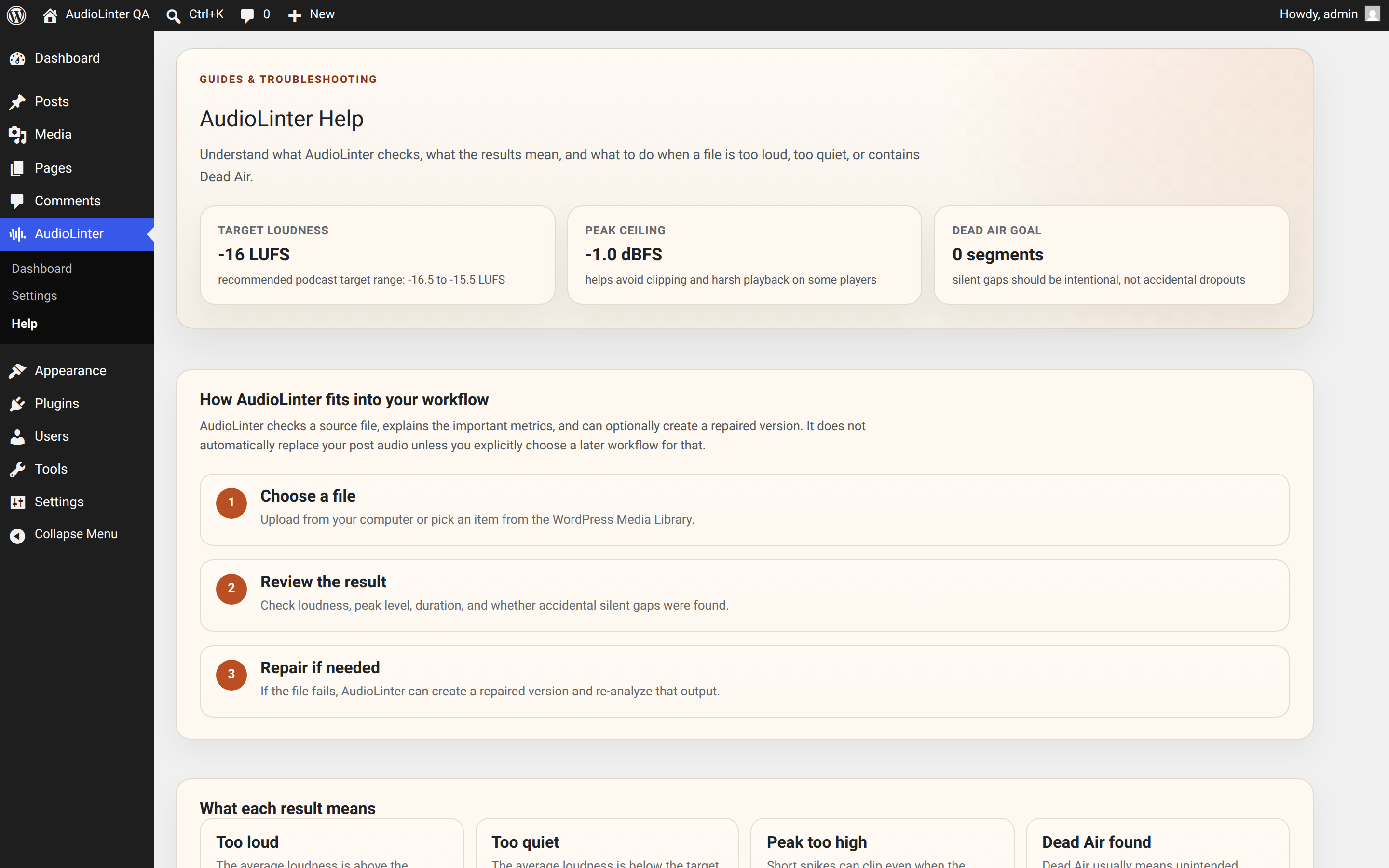Open the Media menu item
The height and width of the screenshot is (868, 1389).
click(x=53, y=135)
